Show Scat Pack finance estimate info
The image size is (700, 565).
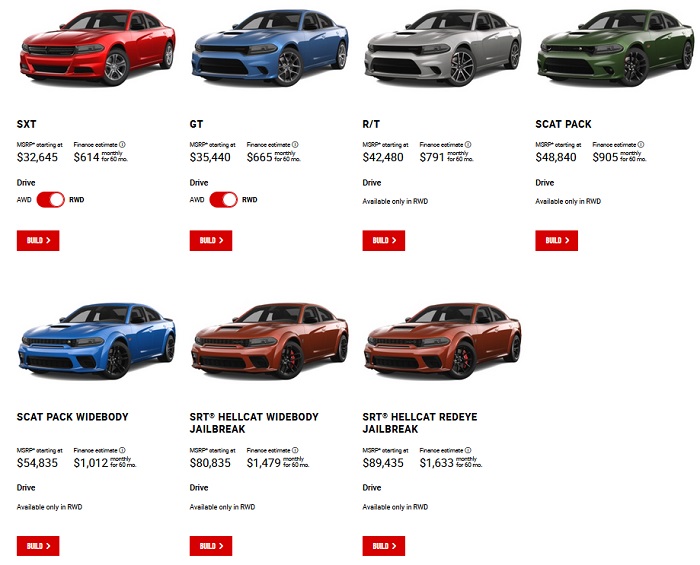[641, 145]
